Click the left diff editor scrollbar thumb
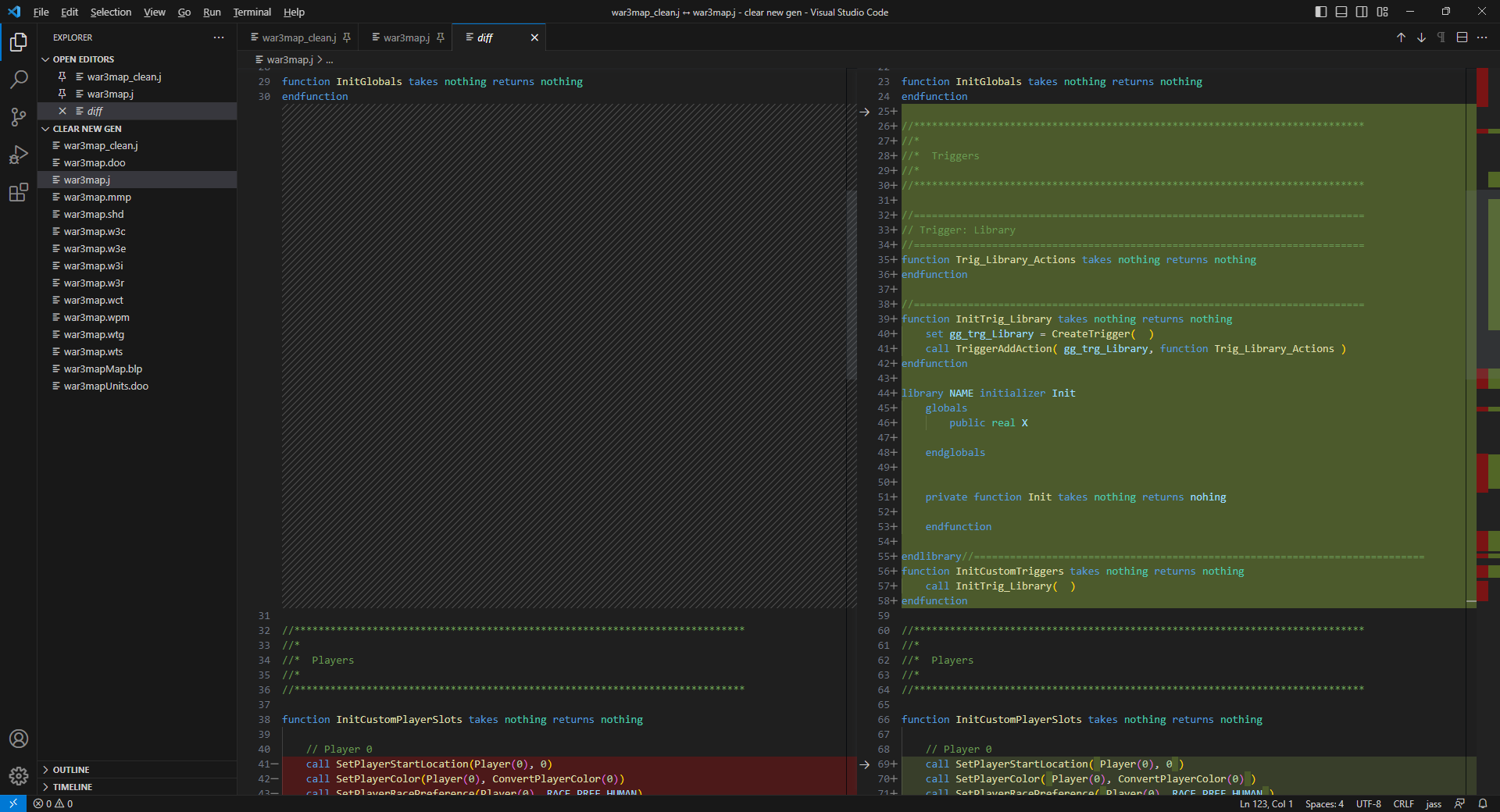The height and width of the screenshot is (812, 1500). click(x=852, y=285)
